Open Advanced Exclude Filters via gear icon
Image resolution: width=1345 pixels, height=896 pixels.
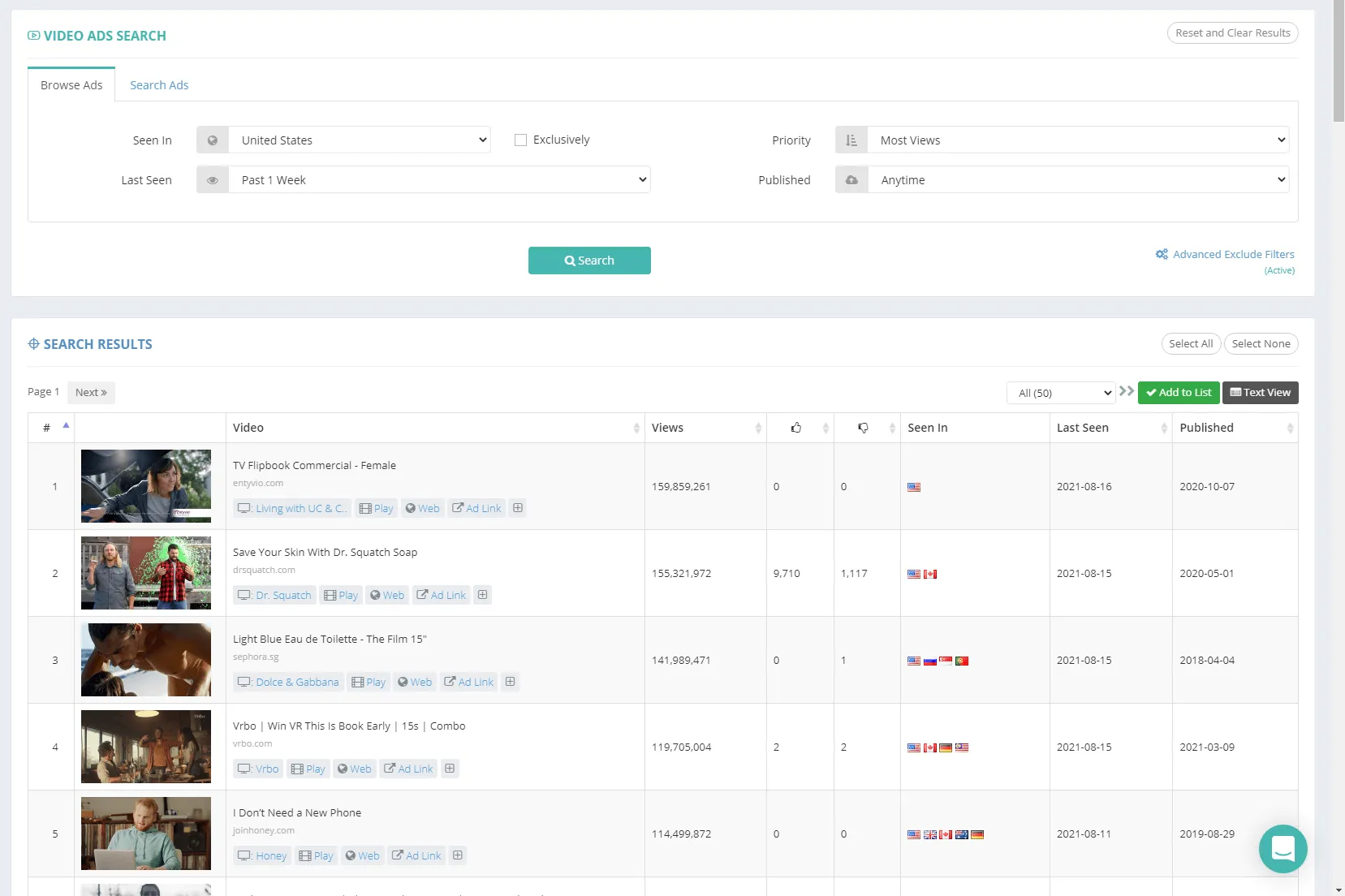(1162, 254)
